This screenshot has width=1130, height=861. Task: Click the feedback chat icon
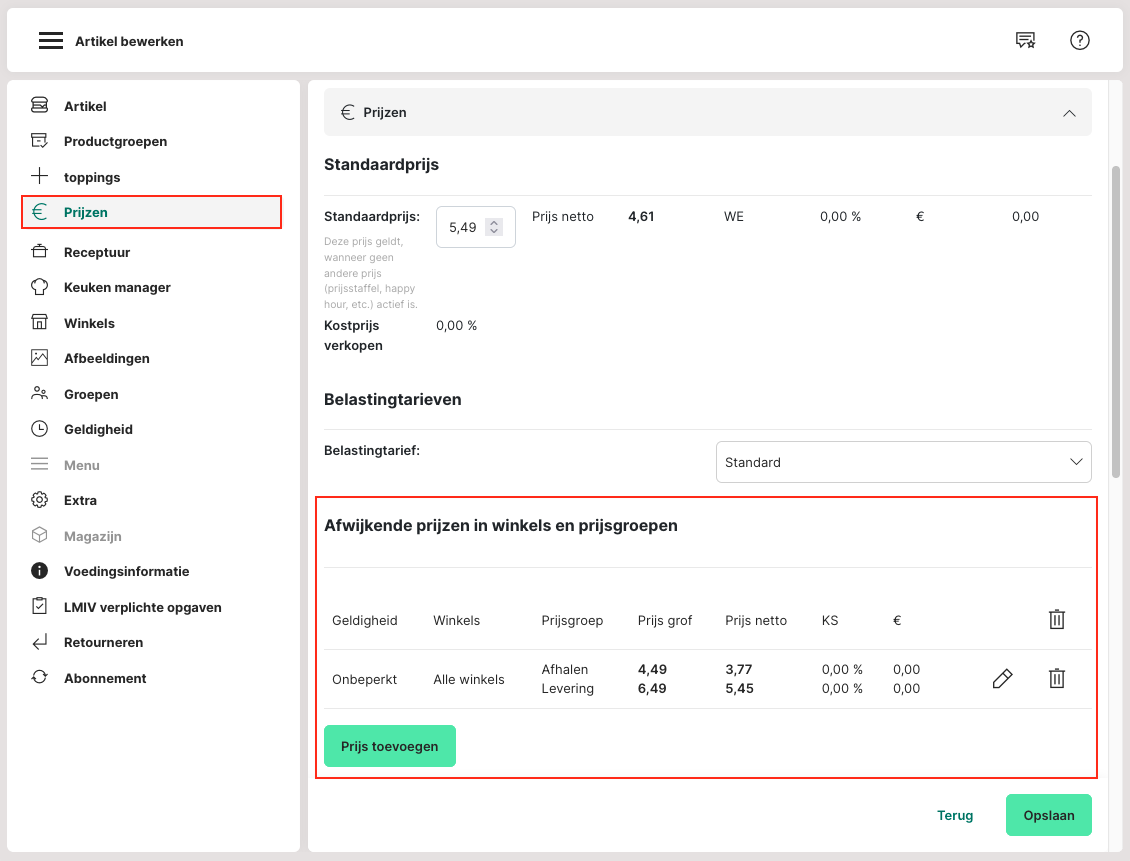tap(1025, 40)
